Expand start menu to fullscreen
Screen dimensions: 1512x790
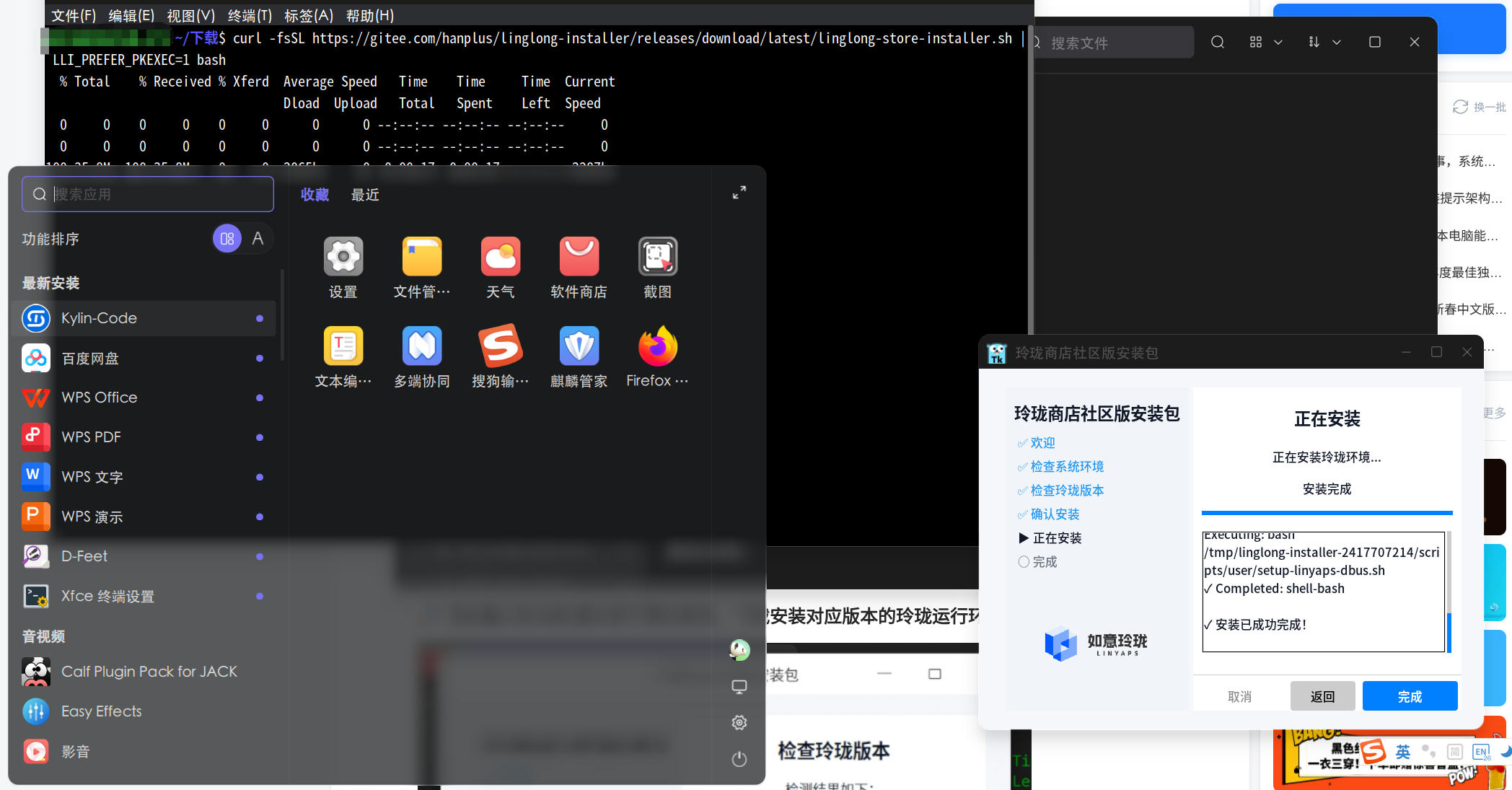pos(739,193)
